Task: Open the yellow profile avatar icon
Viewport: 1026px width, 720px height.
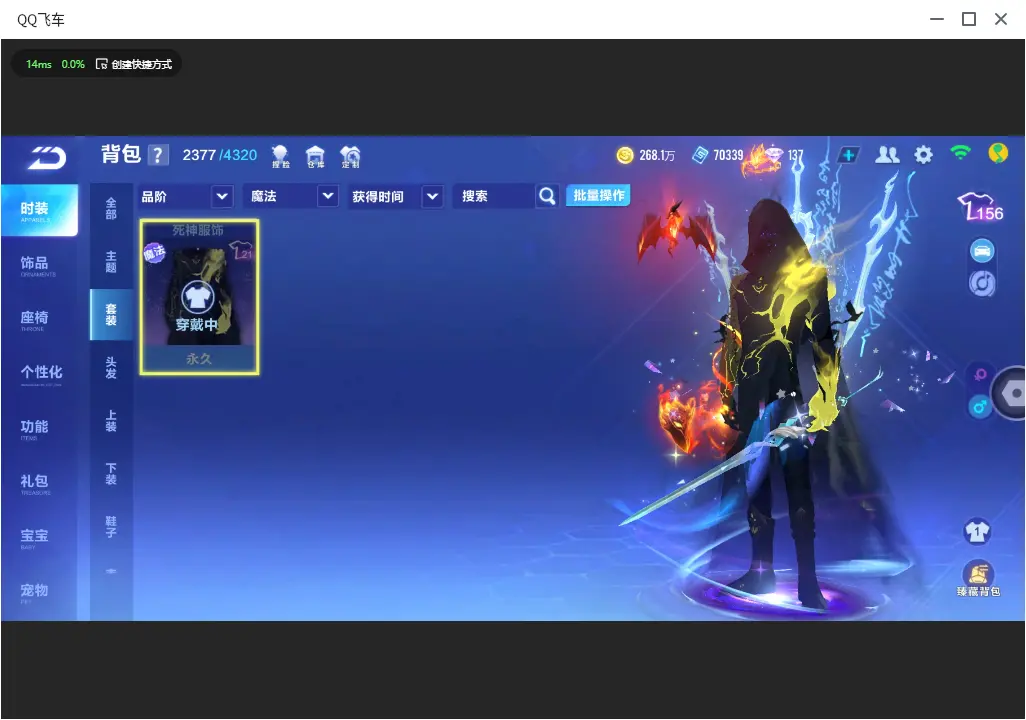Action: pyautogui.click(x=998, y=154)
